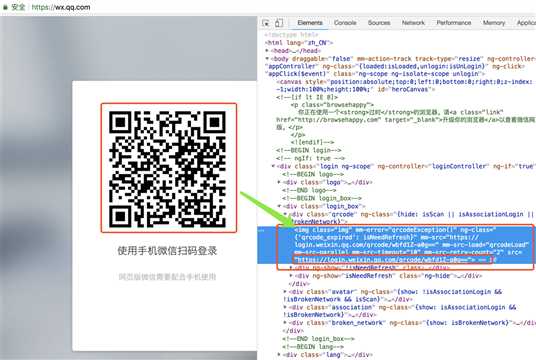Click the wx.qq.com URL in address bar

pos(61,7)
